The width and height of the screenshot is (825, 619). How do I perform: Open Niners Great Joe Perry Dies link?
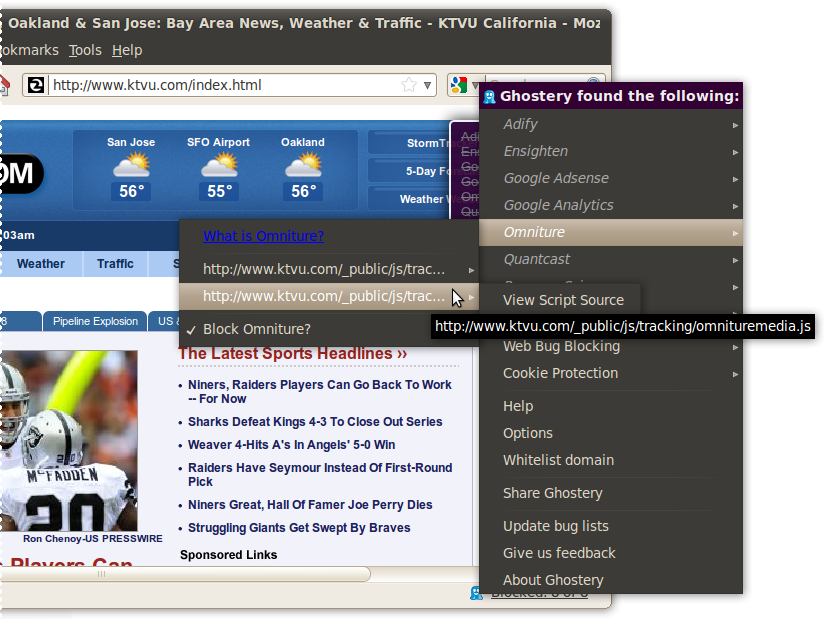[x=310, y=505]
